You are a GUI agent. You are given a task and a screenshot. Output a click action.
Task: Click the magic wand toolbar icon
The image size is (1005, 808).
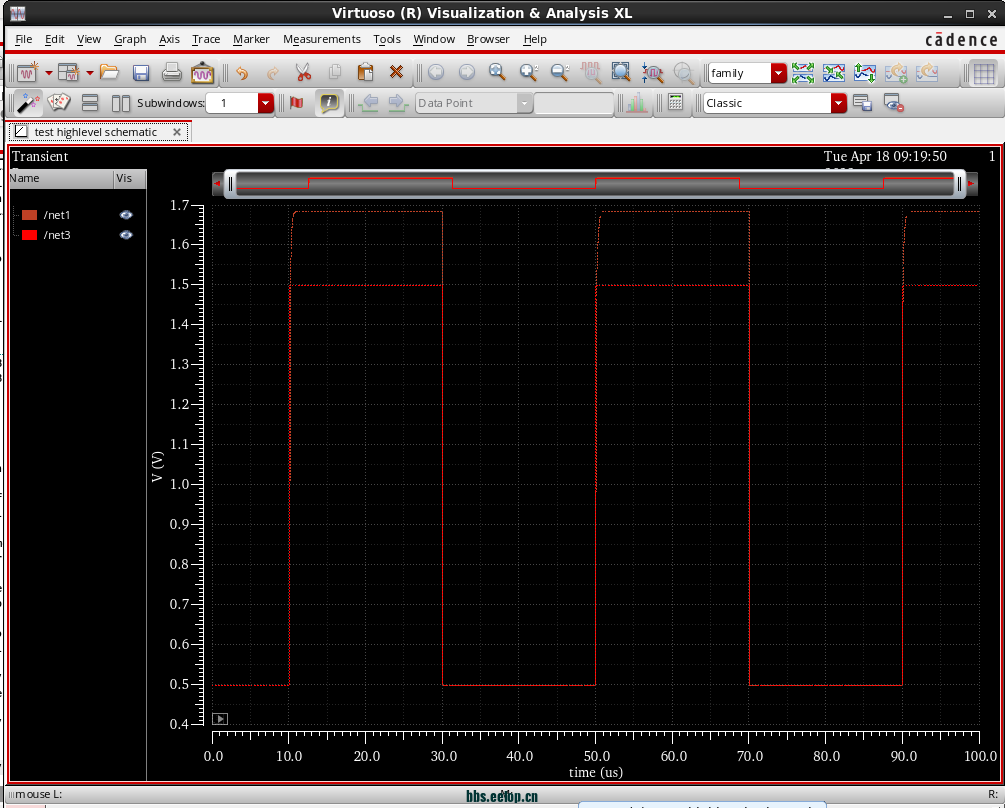(28, 103)
